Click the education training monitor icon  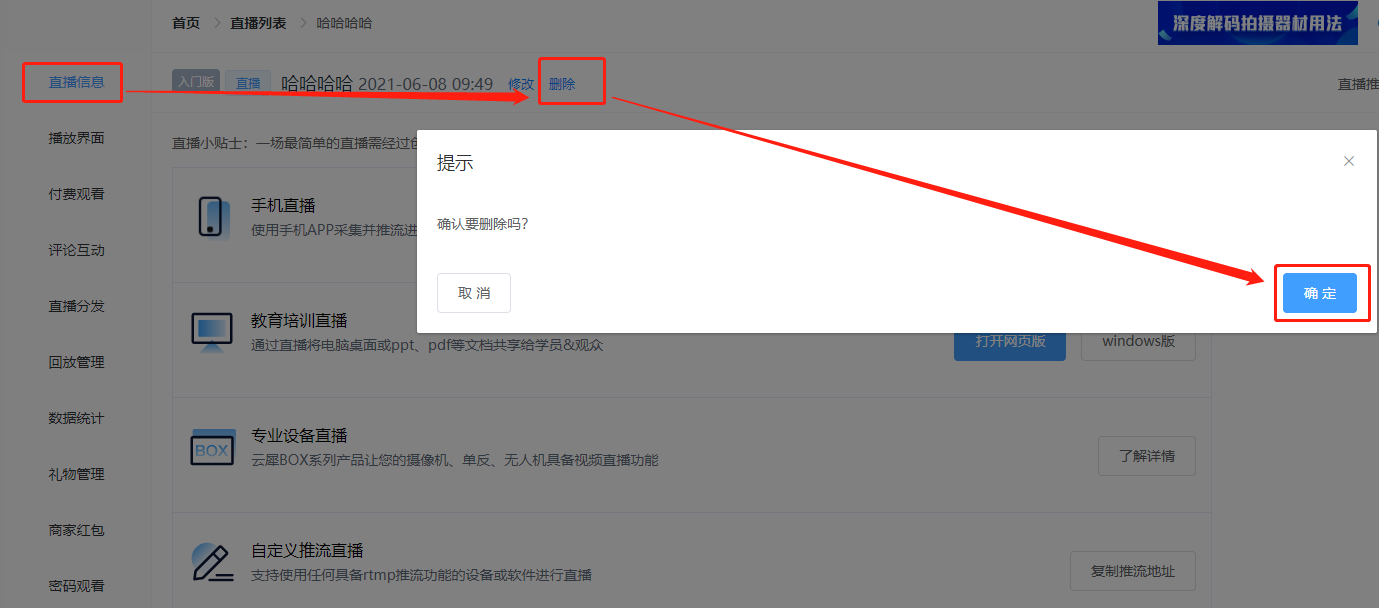(x=211, y=333)
